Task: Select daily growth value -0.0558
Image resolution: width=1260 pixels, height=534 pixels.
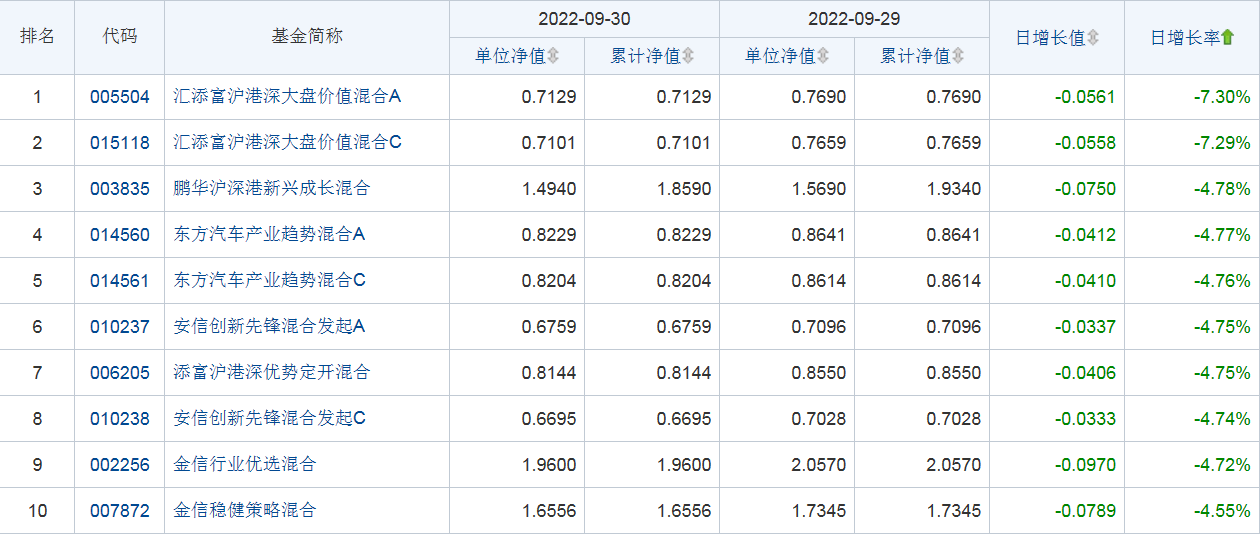Action: point(1085,143)
